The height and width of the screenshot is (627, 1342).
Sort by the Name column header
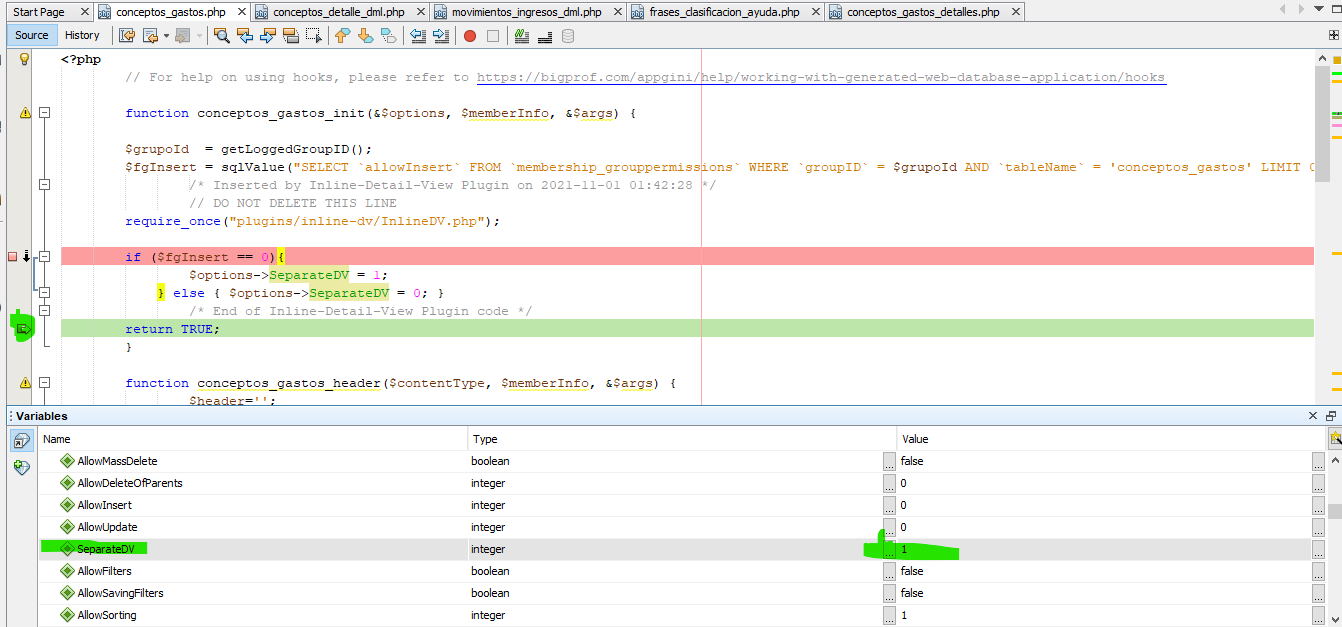pos(252,439)
